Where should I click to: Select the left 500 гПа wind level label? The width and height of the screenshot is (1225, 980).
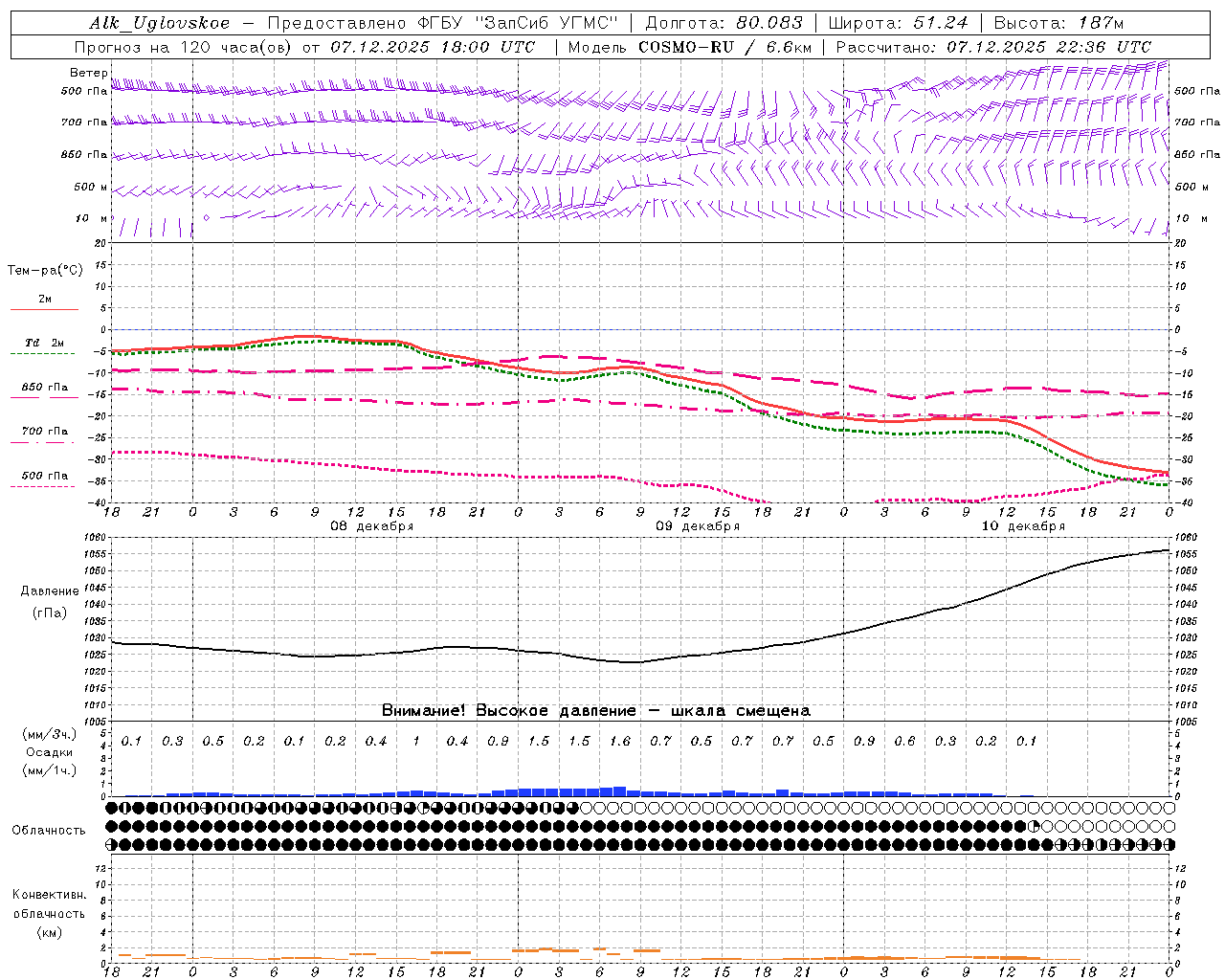(x=84, y=91)
